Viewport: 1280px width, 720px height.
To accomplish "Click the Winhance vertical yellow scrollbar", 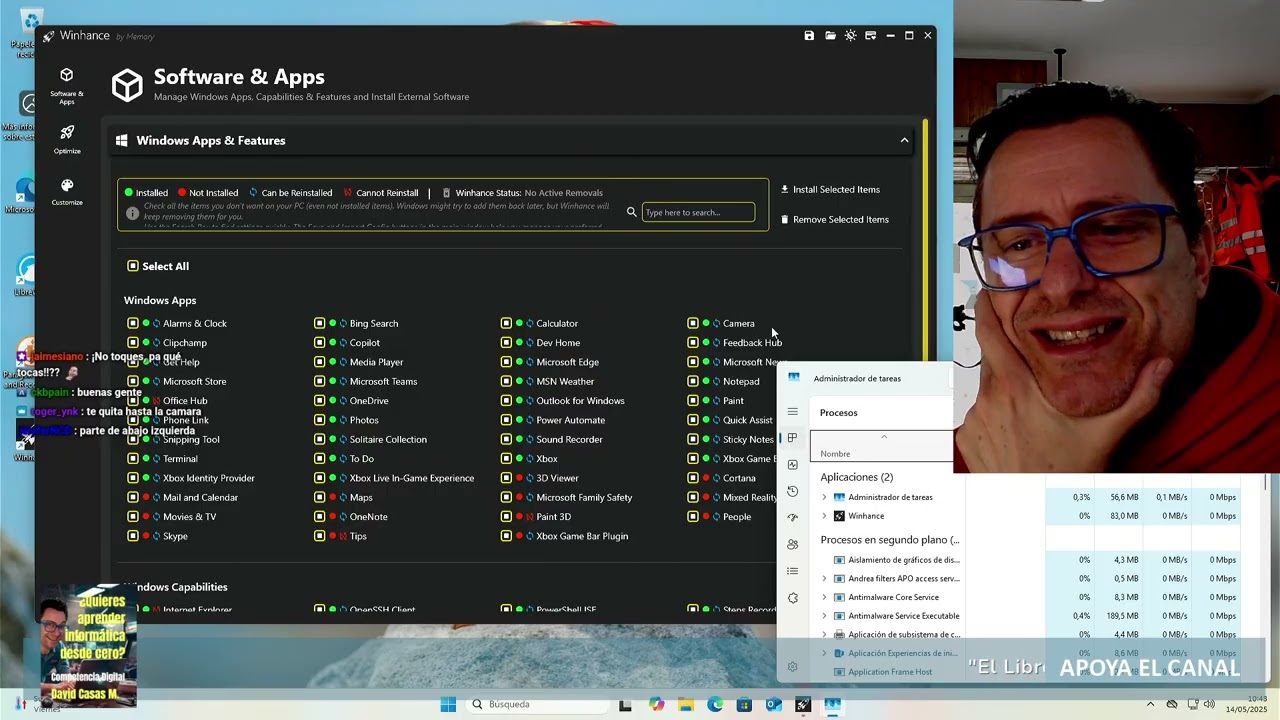I will coord(926,240).
